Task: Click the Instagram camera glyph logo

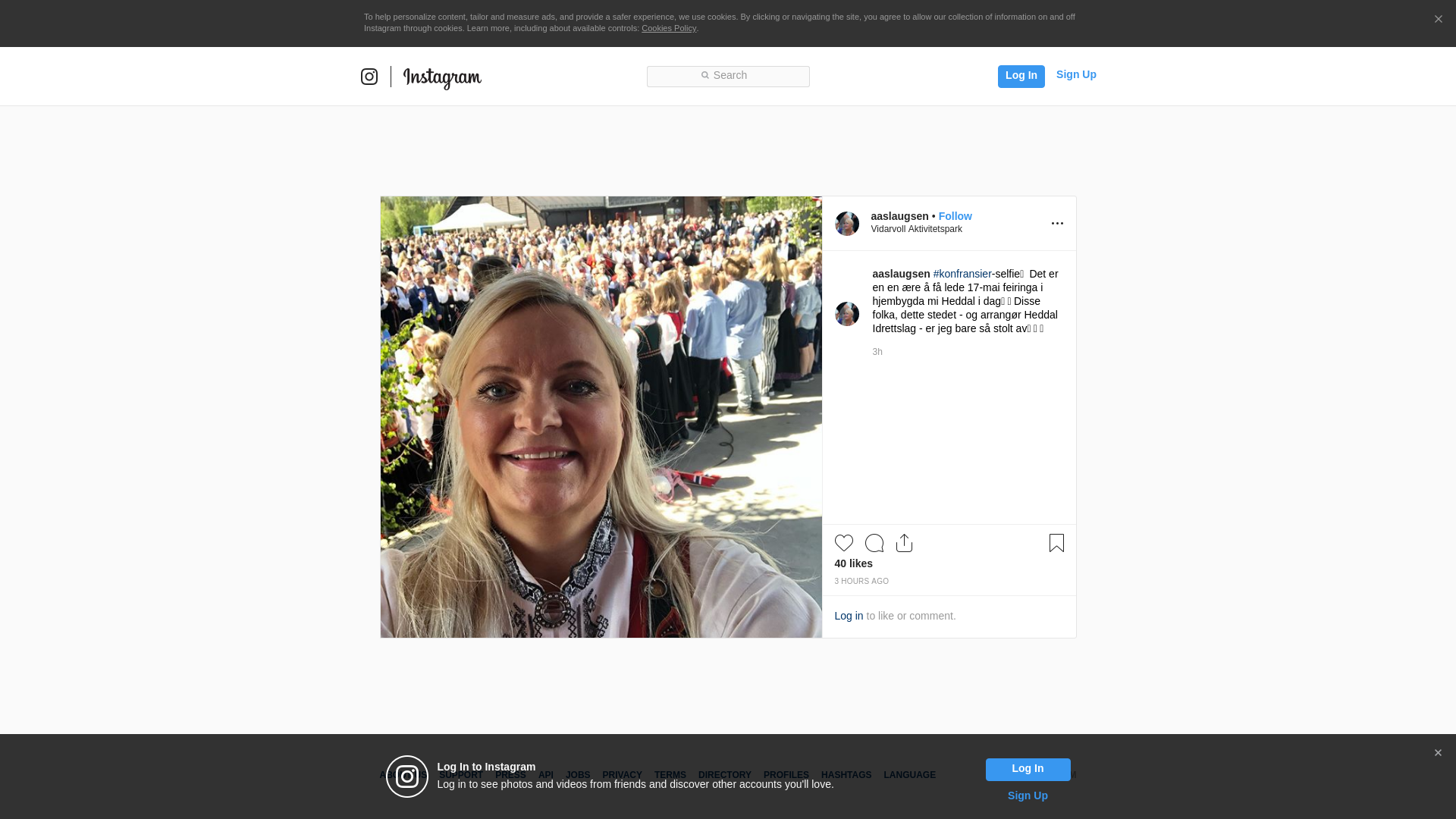Action: click(x=369, y=77)
